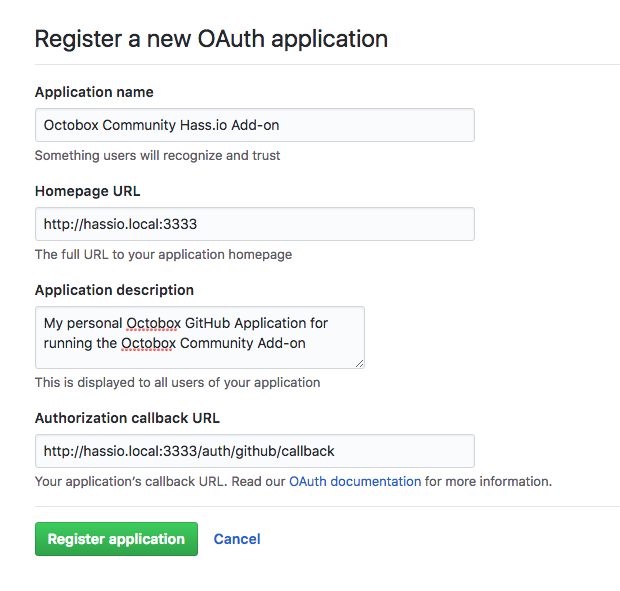Click the 'Homepage URL' label
Image resolution: width=620 pixels, height=591 pixels.
coord(87,191)
